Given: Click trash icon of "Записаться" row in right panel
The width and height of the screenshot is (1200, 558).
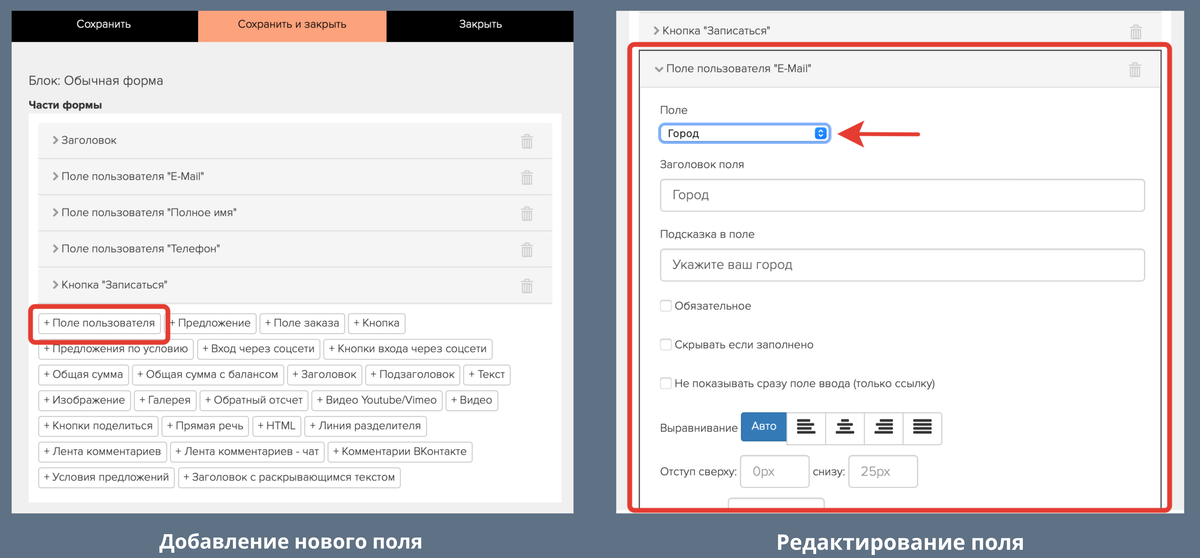Looking at the screenshot, I should [1135, 32].
